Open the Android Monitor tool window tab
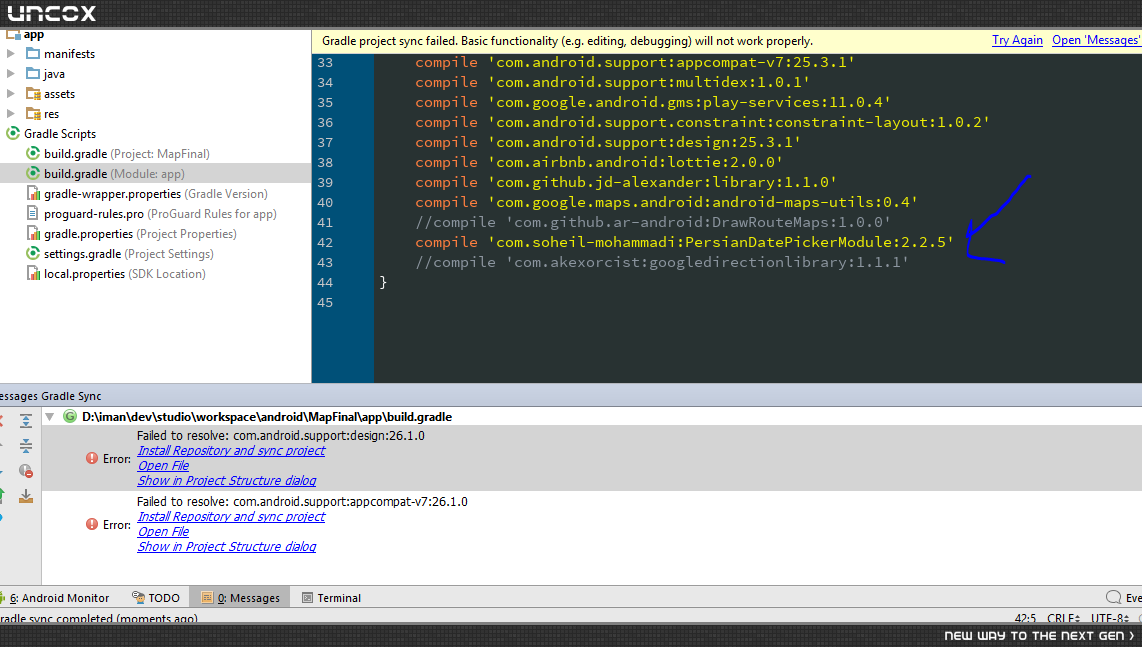1142x647 pixels. click(x=55, y=597)
